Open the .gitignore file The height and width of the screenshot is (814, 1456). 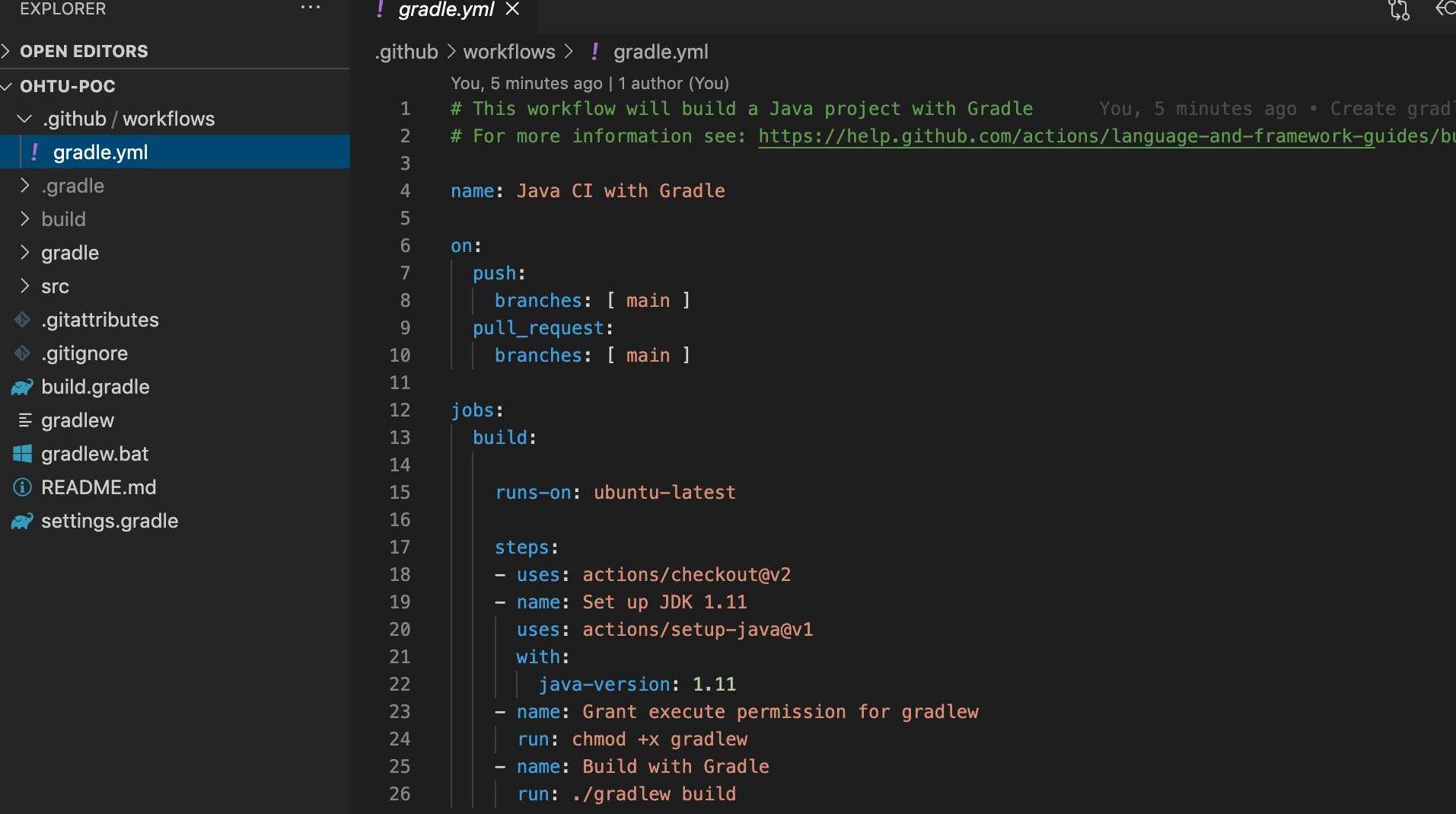click(x=175, y=353)
